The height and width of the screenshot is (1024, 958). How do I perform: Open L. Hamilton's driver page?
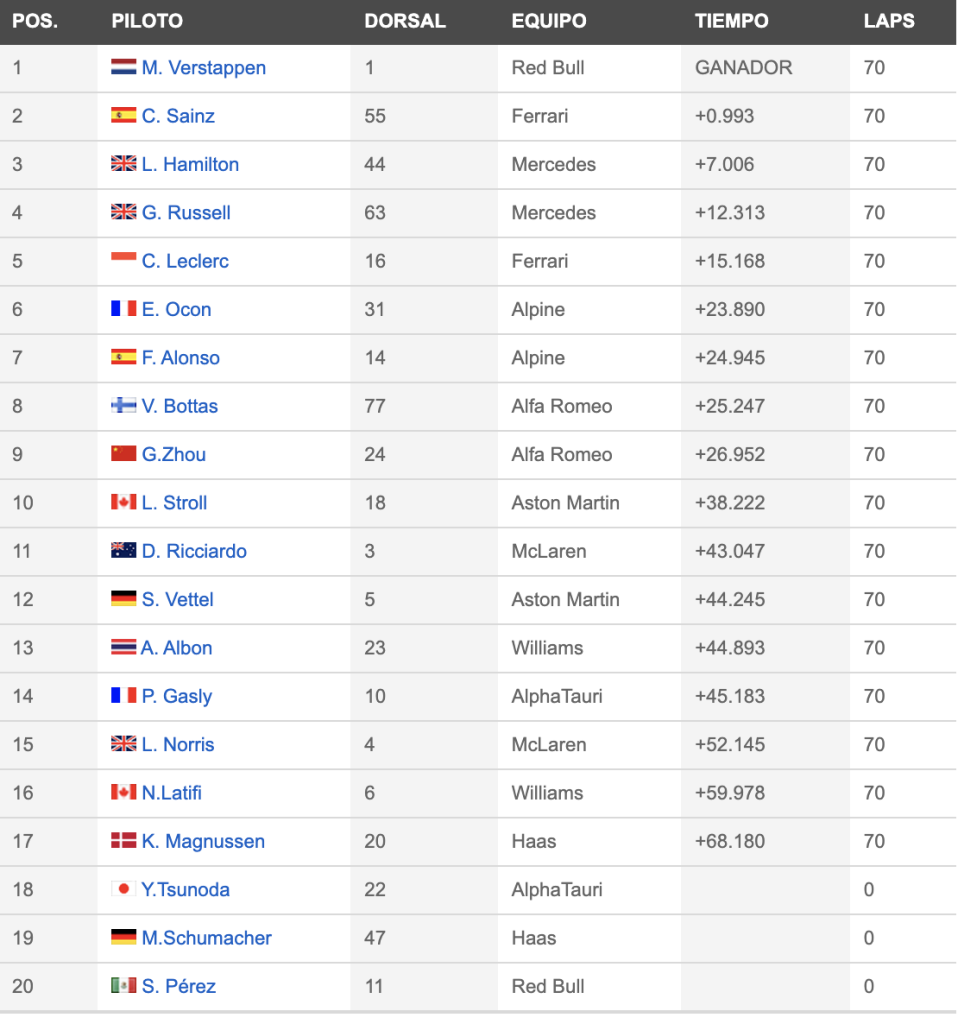[x=190, y=165]
